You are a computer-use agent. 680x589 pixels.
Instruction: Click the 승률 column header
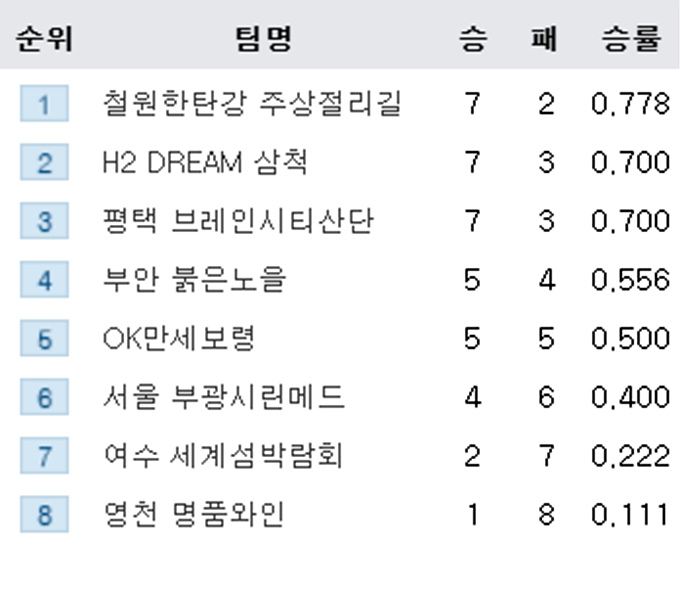coord(631,39)
